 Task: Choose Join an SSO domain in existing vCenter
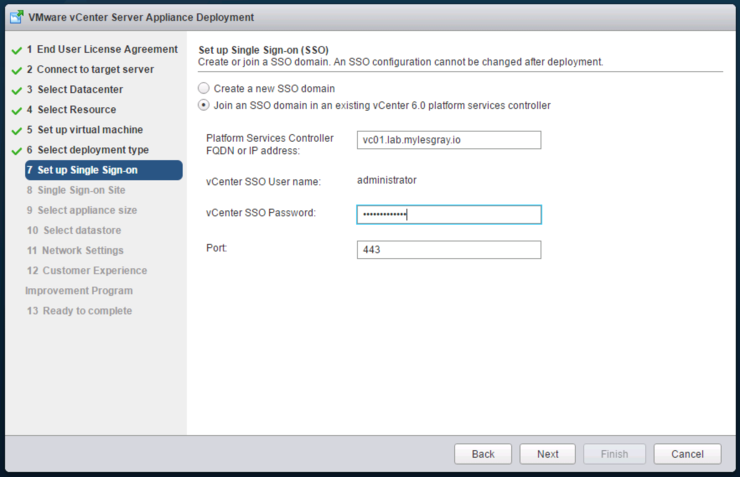(x=203, y=105)
